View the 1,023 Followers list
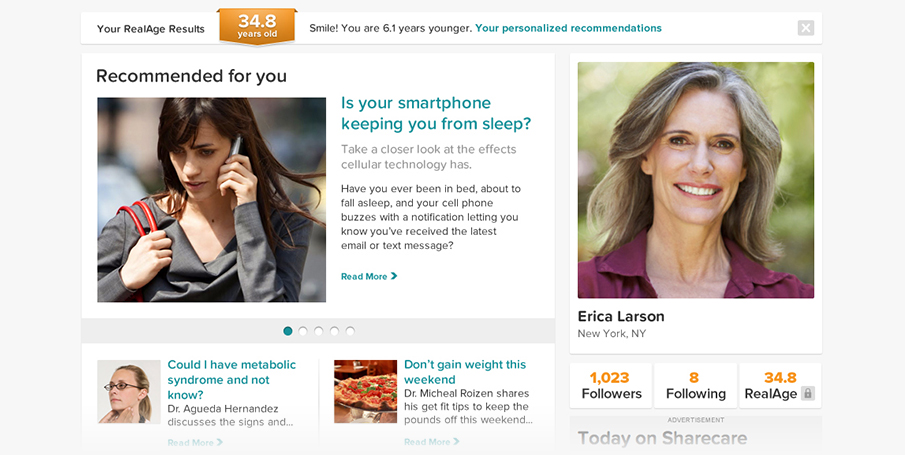This screenshot has height=455, width=905. (x=611, y=386)
